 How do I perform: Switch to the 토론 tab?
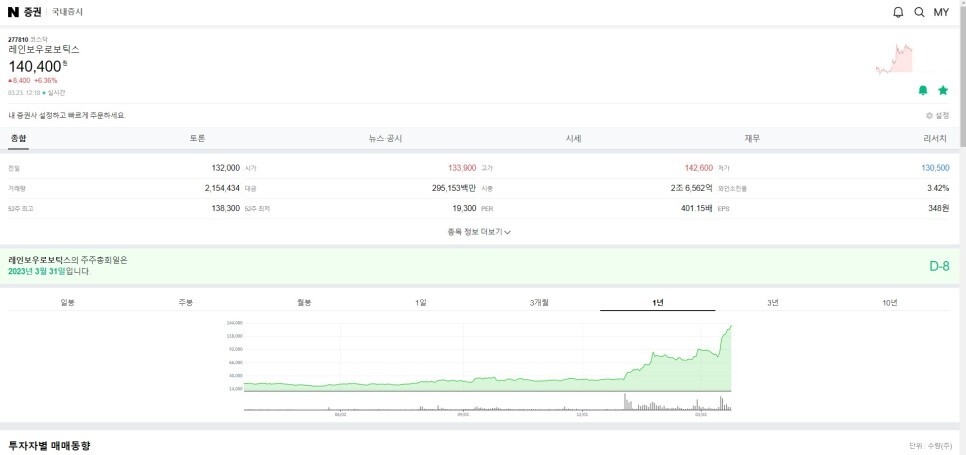click(x=198, y=139)
